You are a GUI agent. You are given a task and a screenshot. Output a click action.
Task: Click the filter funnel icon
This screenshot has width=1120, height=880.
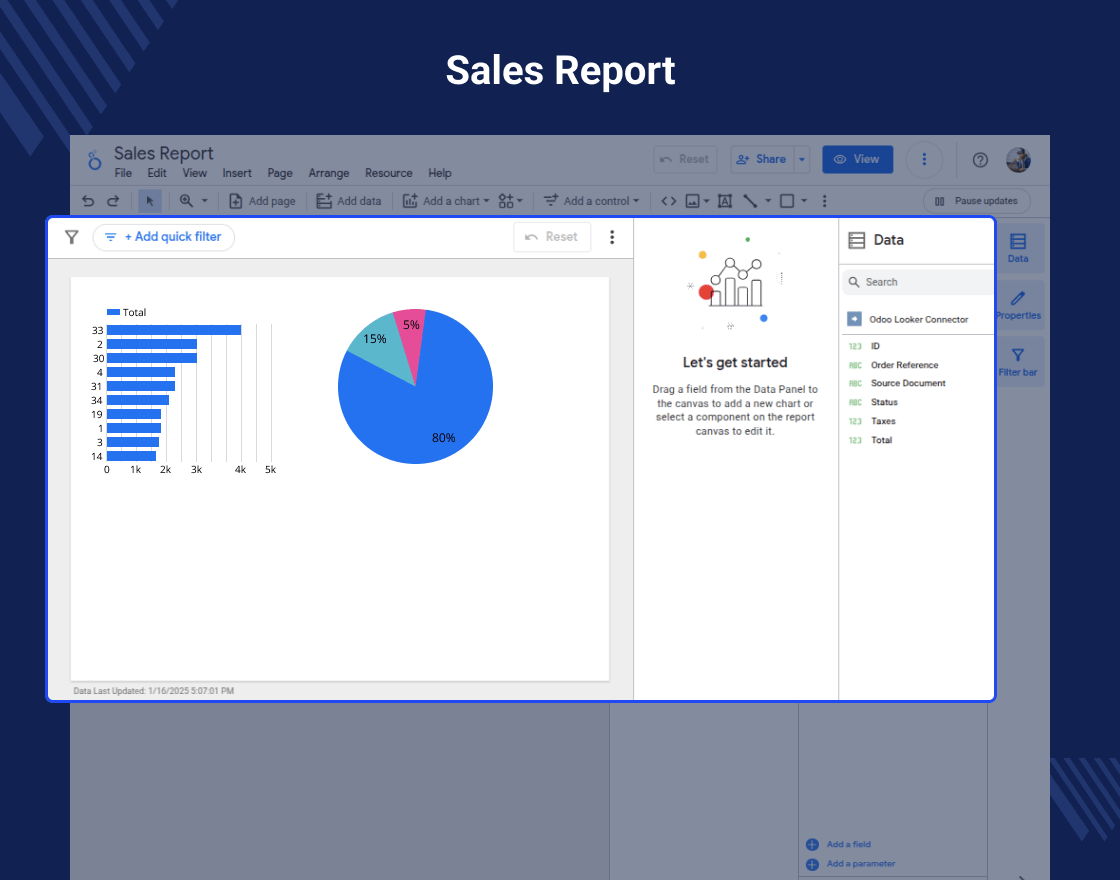[x=71, y=237]
